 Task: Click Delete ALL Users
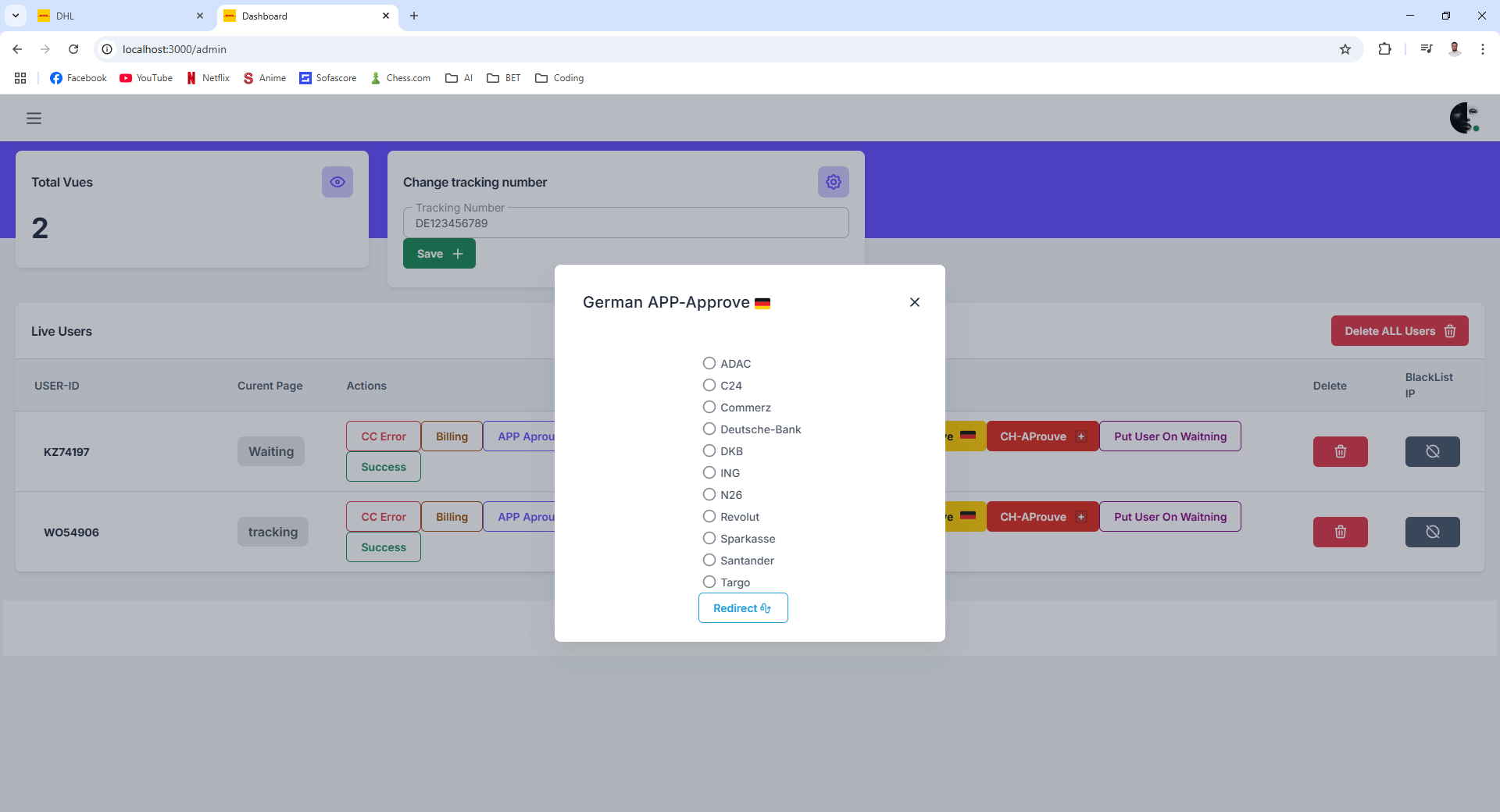click(1400, 331)
